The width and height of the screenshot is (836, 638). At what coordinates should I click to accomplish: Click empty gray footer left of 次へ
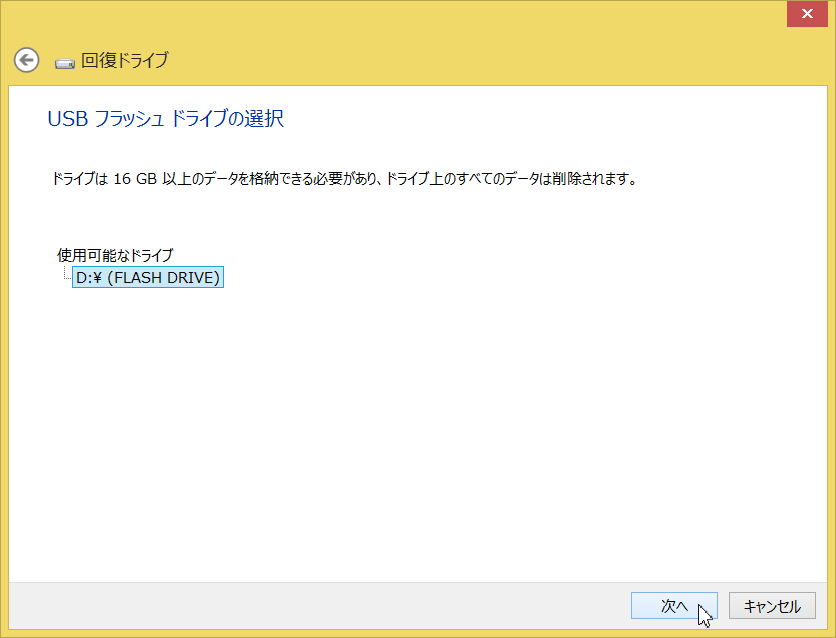pos(300,605)
